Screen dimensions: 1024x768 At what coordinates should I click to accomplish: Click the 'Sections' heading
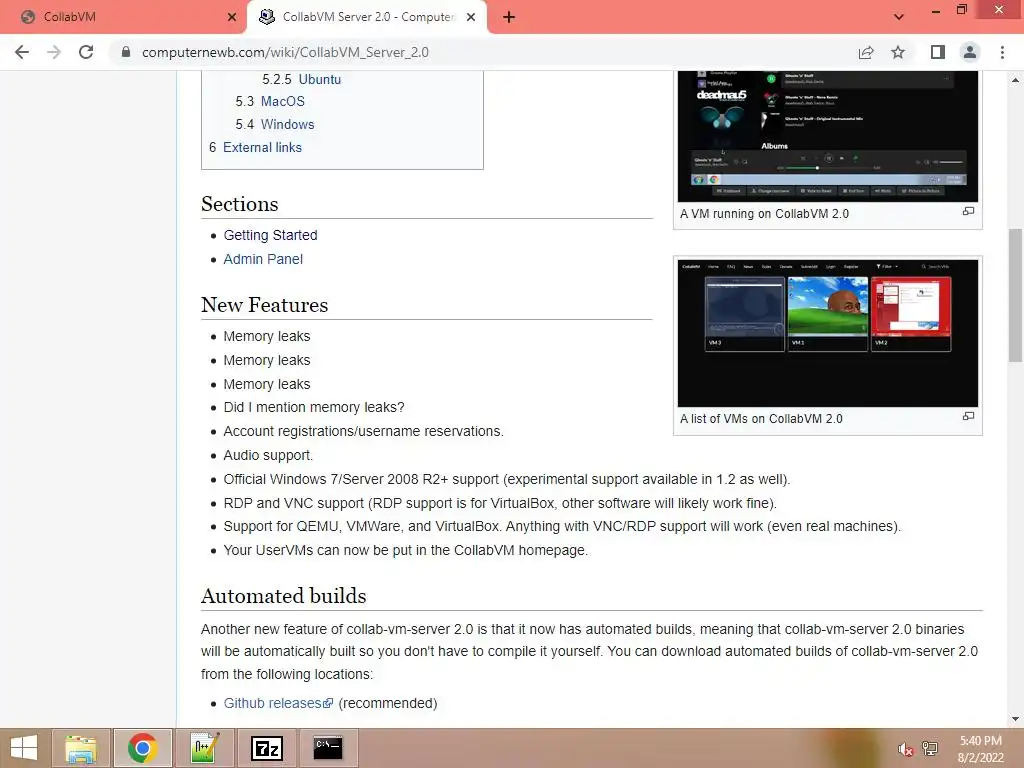[240, 204]
